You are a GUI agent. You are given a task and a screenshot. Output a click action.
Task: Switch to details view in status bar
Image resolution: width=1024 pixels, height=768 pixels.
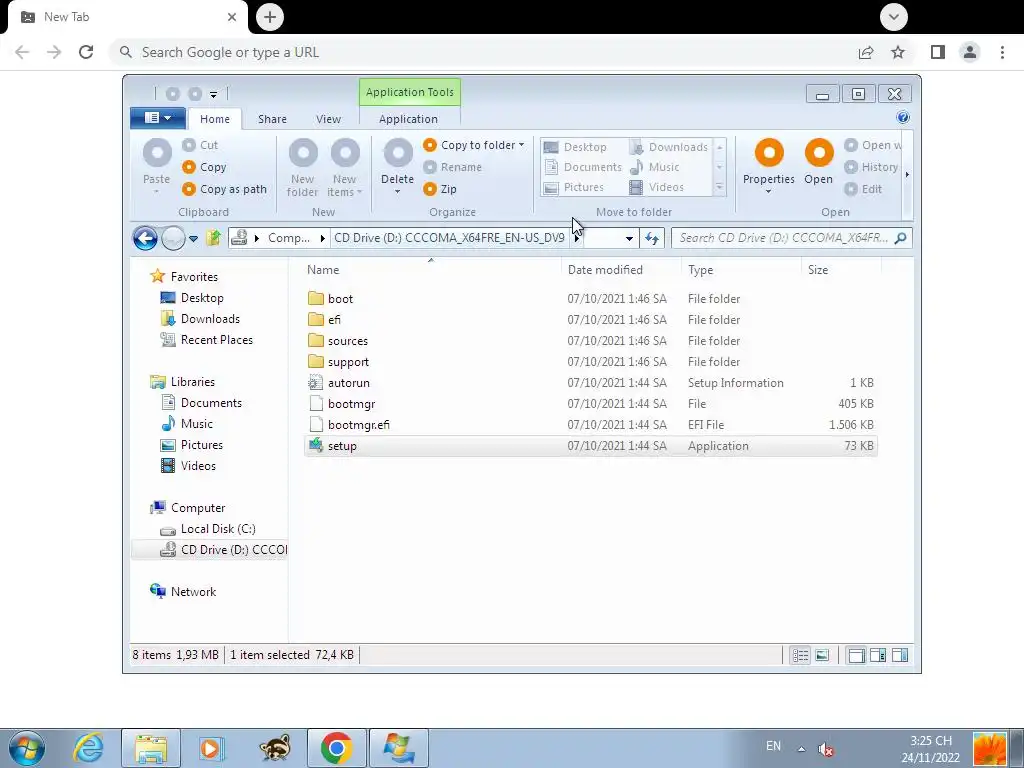801,655
